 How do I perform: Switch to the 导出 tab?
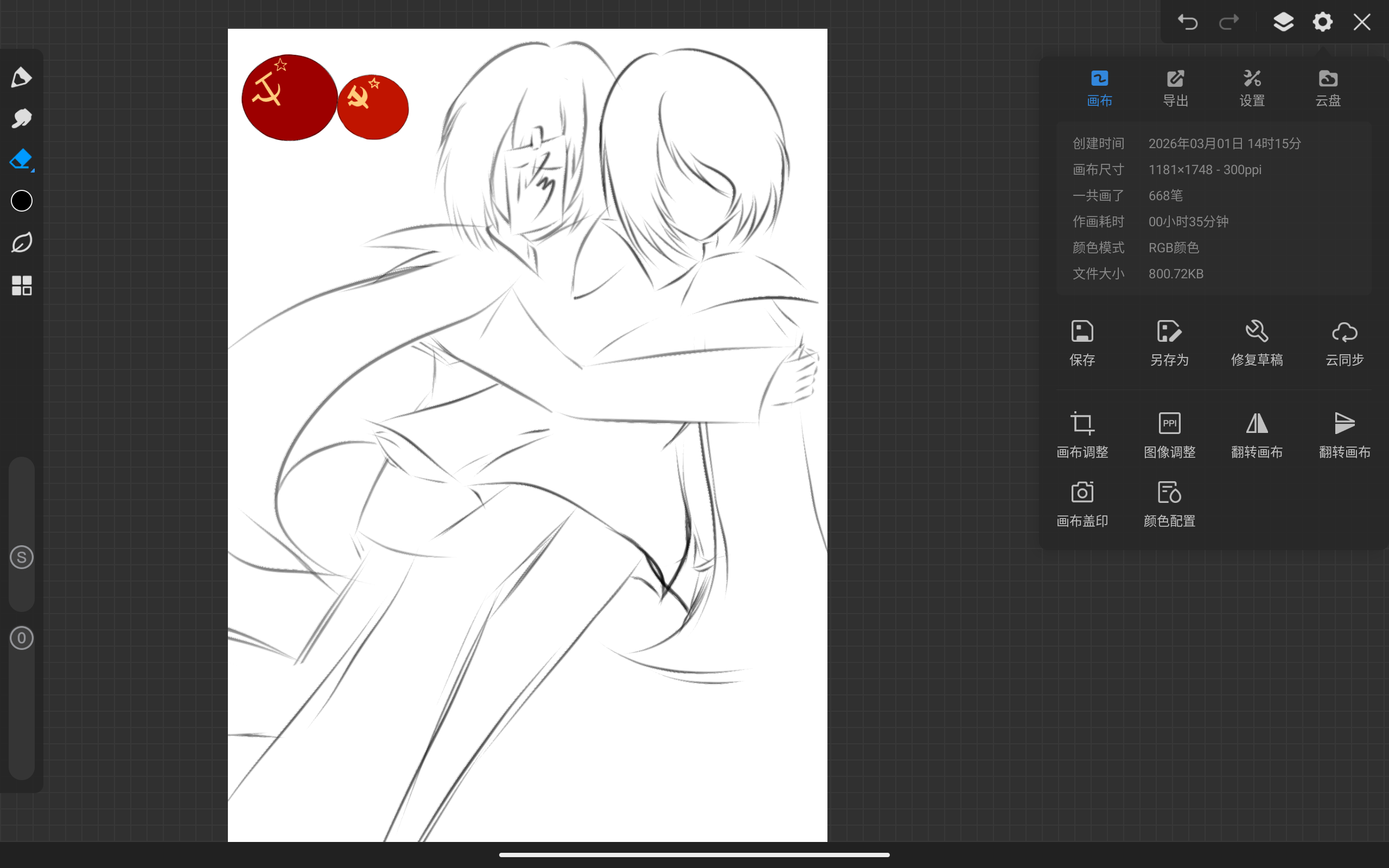tap(1175, 88)
